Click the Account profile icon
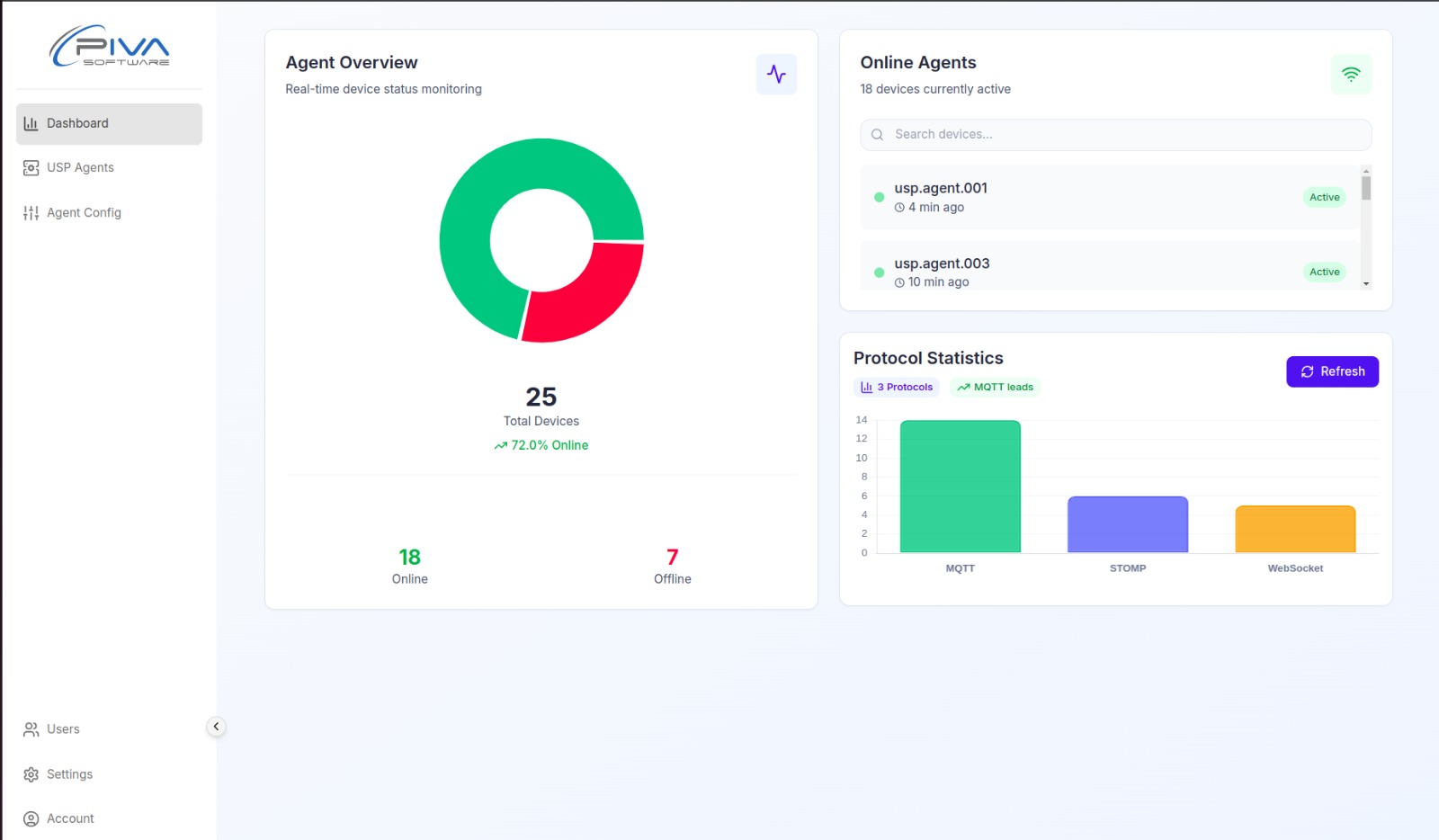 31,818
